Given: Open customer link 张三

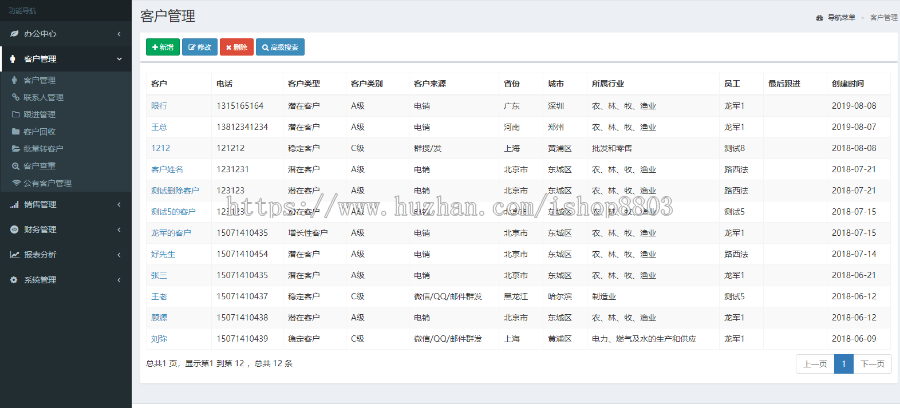Looking at the screenshot, I should (x=159, y=275).
